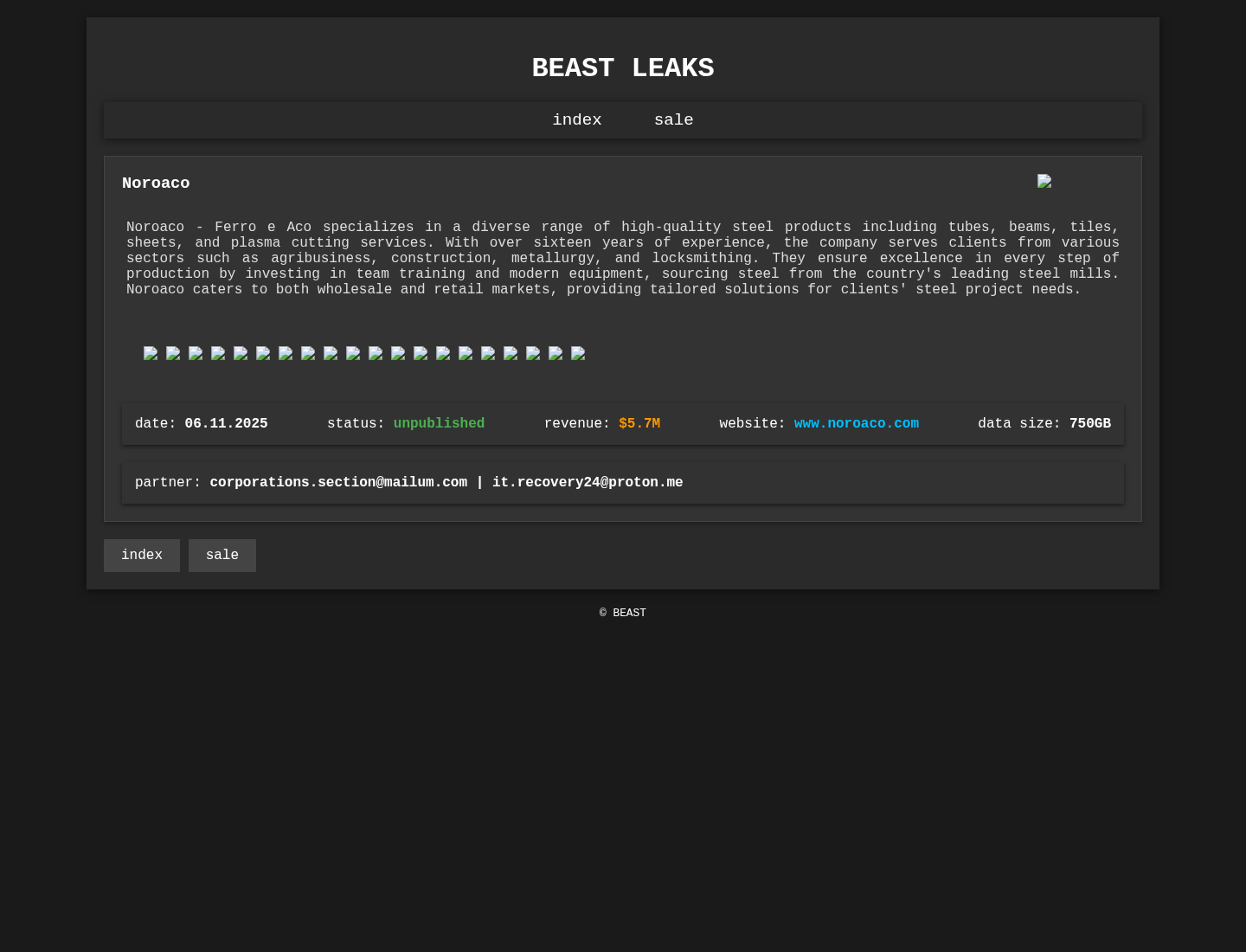1246x952 pixels.
Task: Click the data size value 750GB
Action: pyautogui.click(x=1090, y=424)
